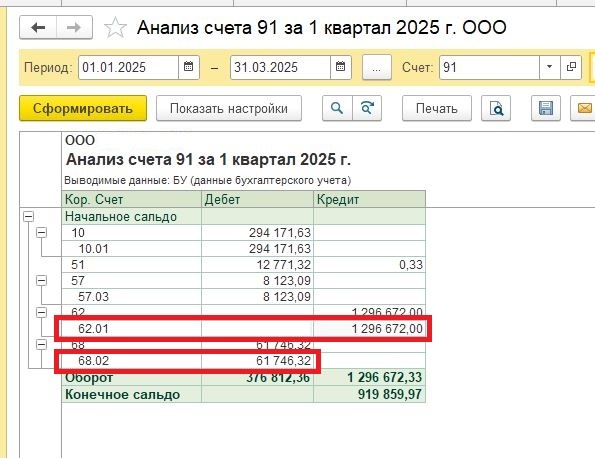
Task: Open search with magnifier icon
Action: [337, 109]
